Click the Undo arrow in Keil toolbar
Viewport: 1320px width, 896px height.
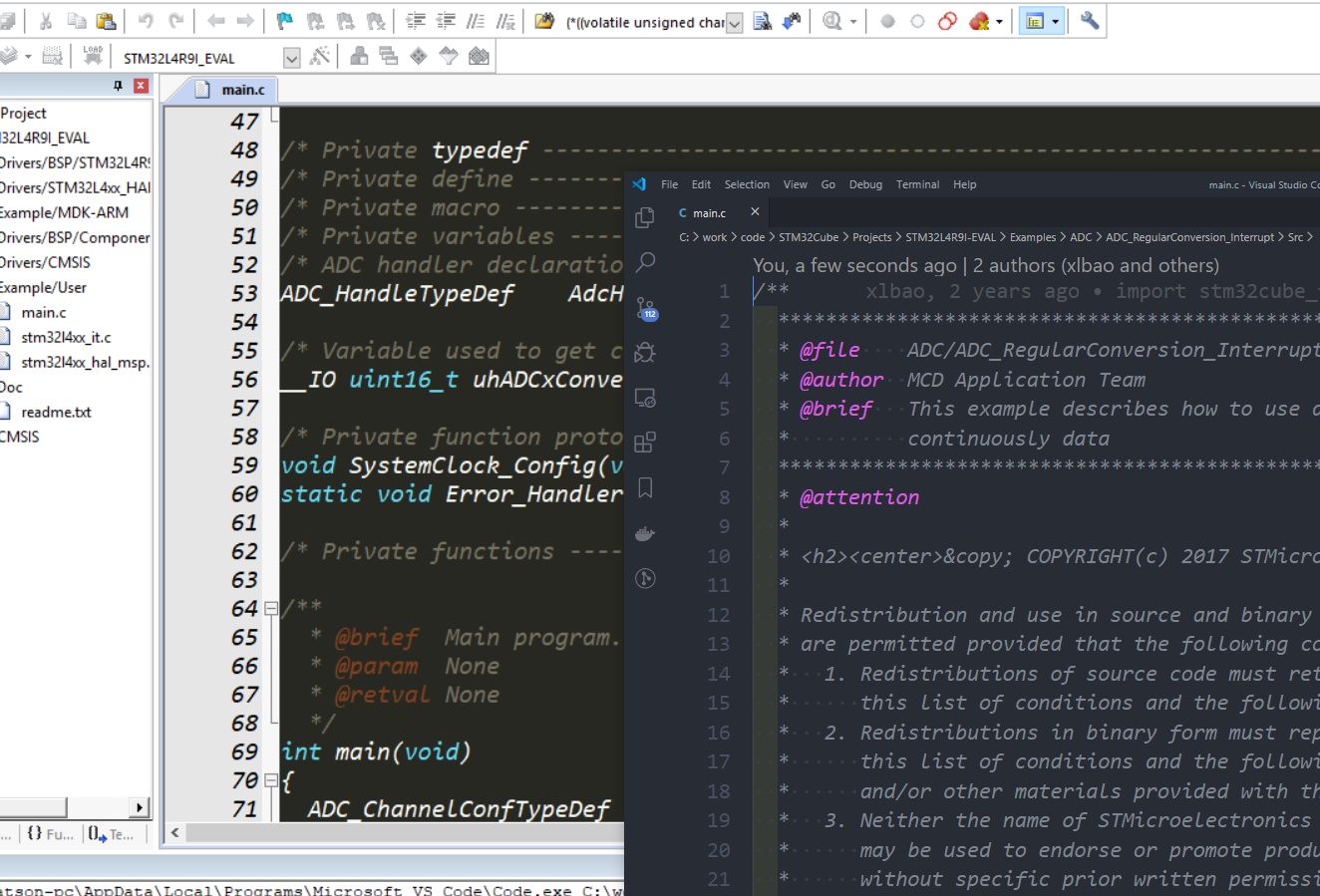(146, 21)
